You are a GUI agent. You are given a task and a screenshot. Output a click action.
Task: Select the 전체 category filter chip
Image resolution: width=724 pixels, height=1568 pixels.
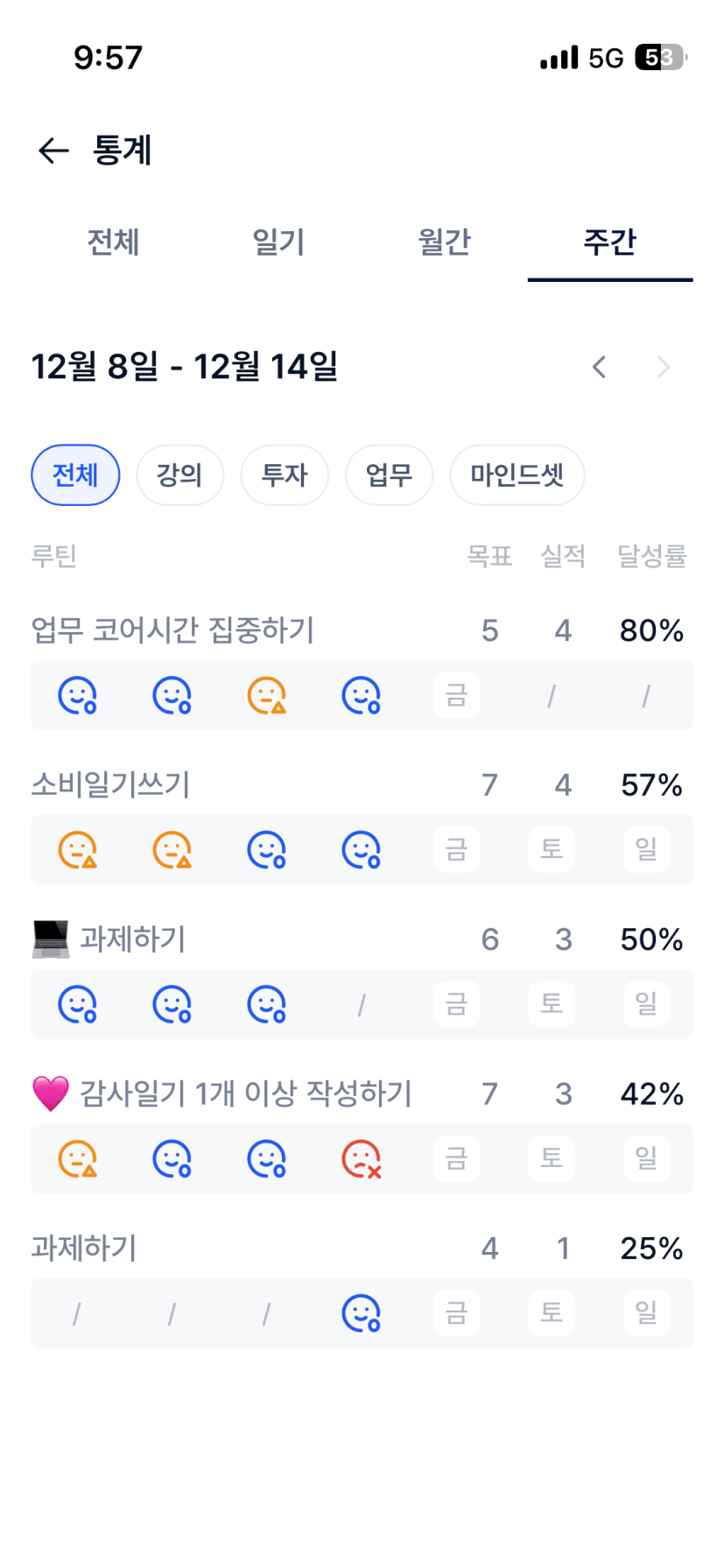point(75,475)
